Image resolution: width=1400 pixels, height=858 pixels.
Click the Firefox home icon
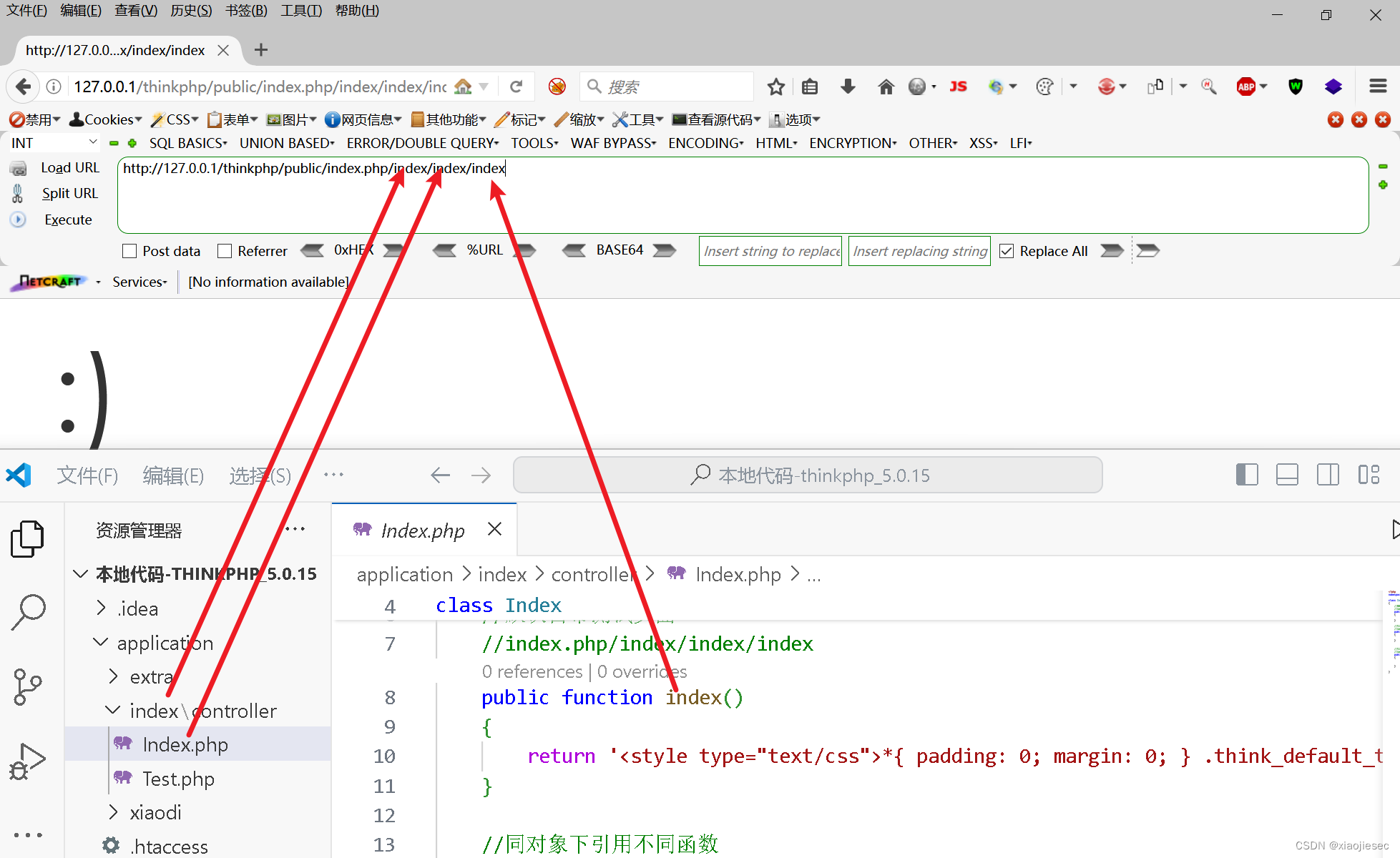(x=886, y=87)
